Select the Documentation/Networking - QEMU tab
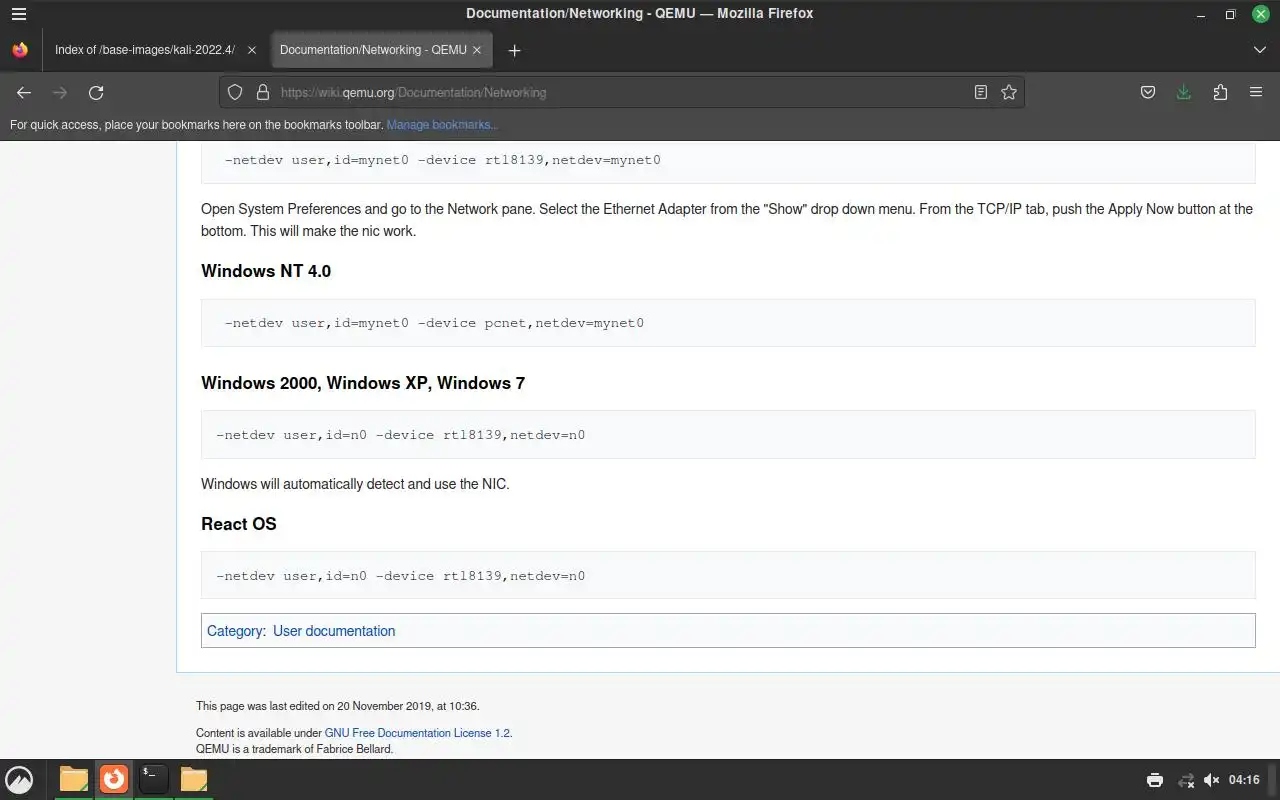1280x800 pixels. pos(373,50)
